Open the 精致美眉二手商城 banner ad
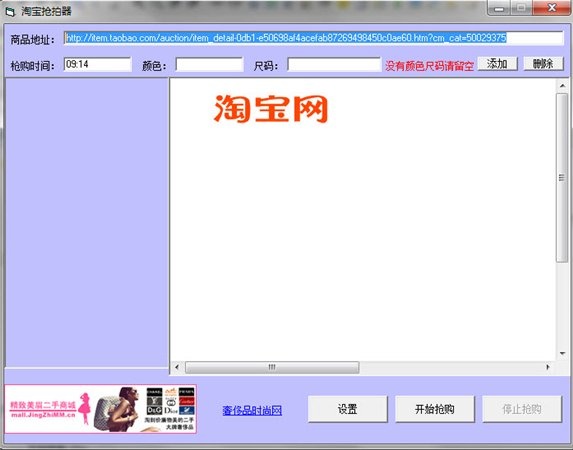This screenshot has width=573, height=450. pos(100,409)
